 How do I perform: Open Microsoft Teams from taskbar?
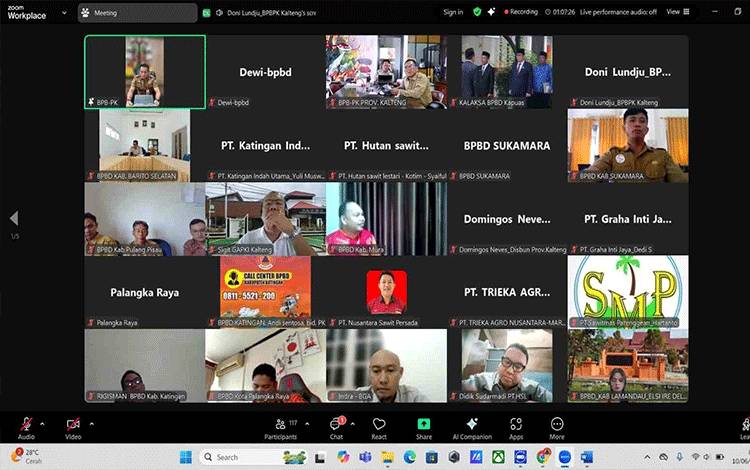coord(365,457)
